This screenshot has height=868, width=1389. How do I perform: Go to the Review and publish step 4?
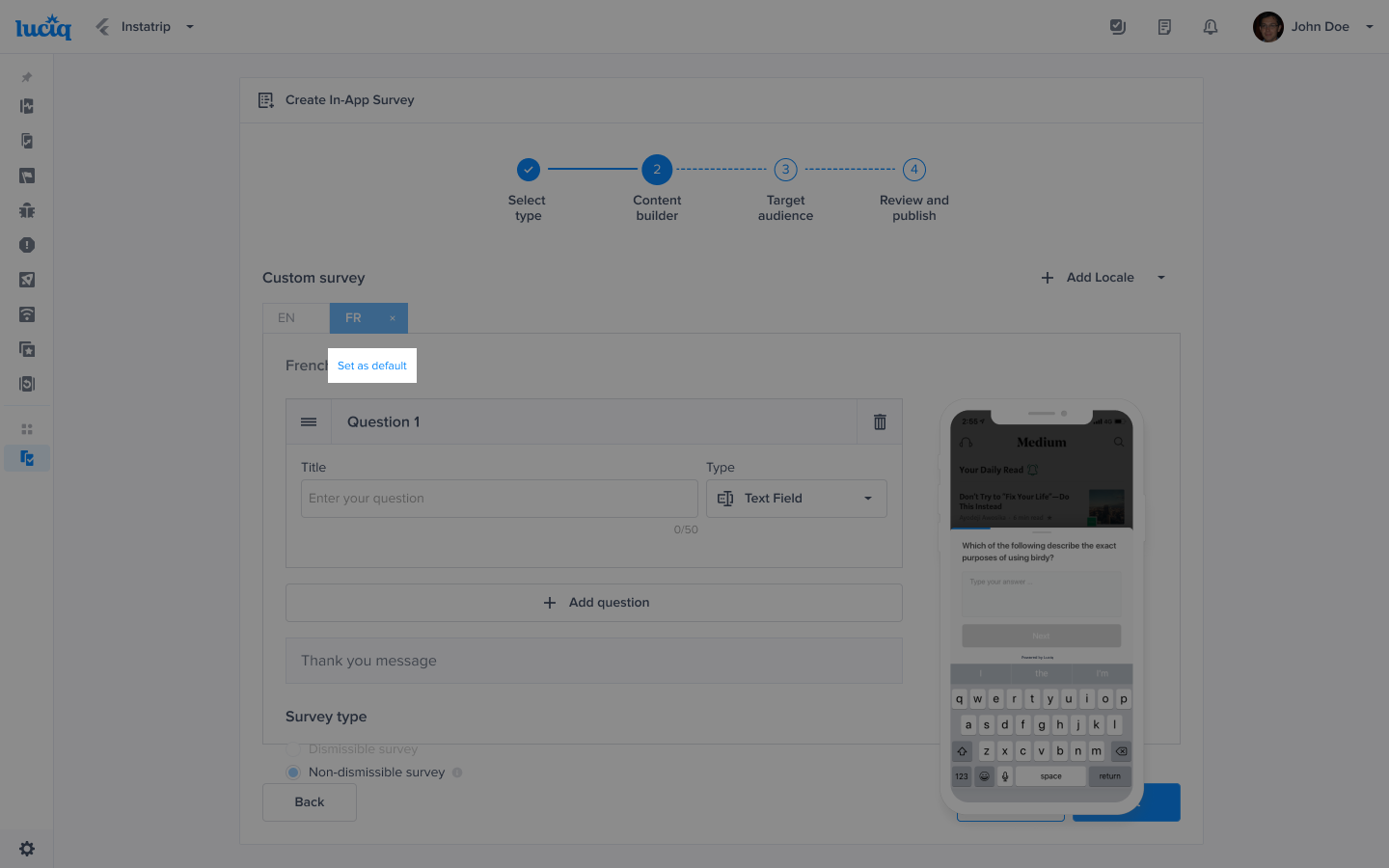pyautogui.click(x=914, y=170)
